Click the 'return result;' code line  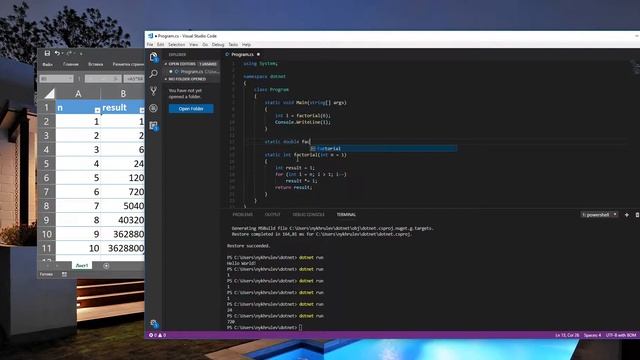click(x=293, y=187)
